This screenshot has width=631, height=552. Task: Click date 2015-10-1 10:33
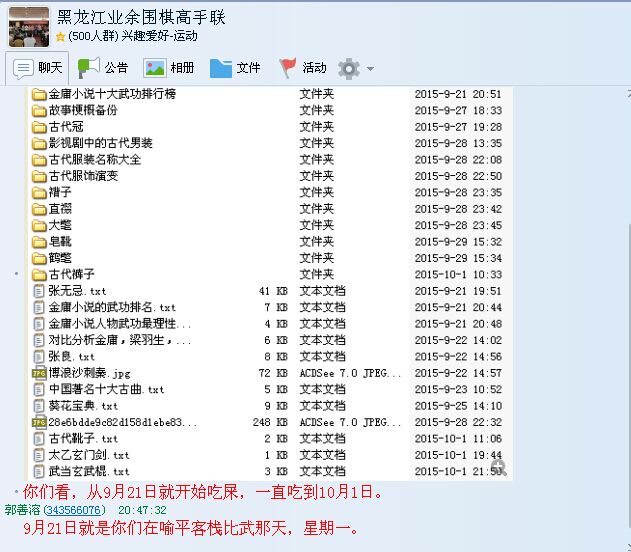(458, 275)
